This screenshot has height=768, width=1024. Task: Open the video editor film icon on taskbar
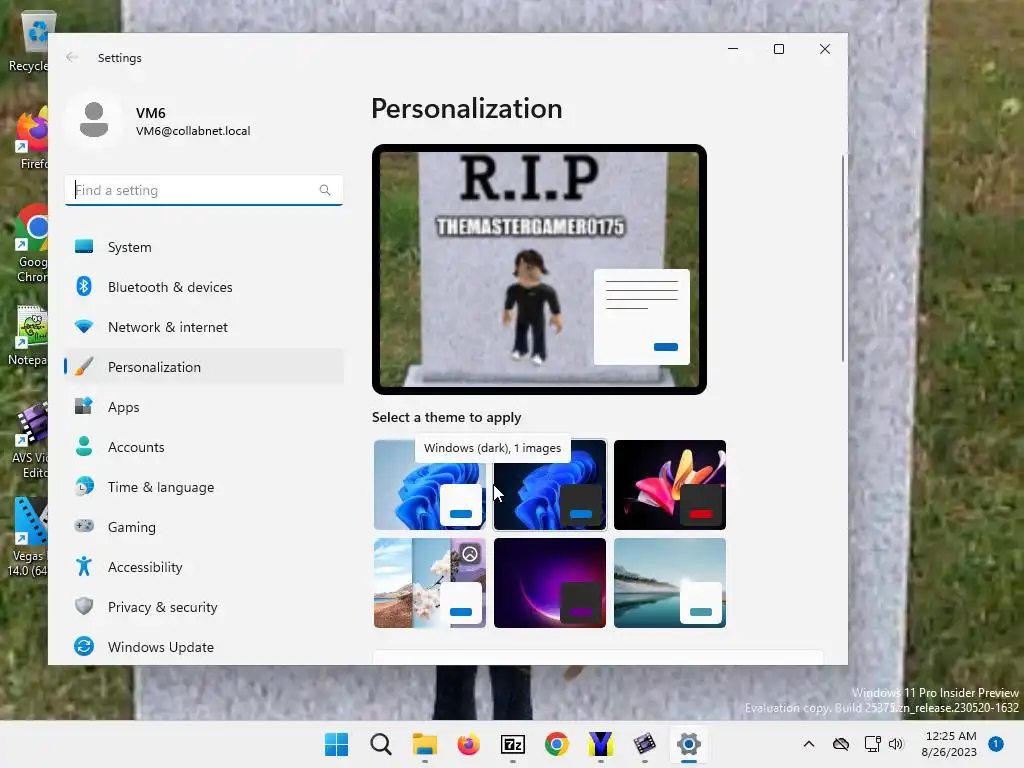point(645,744)
